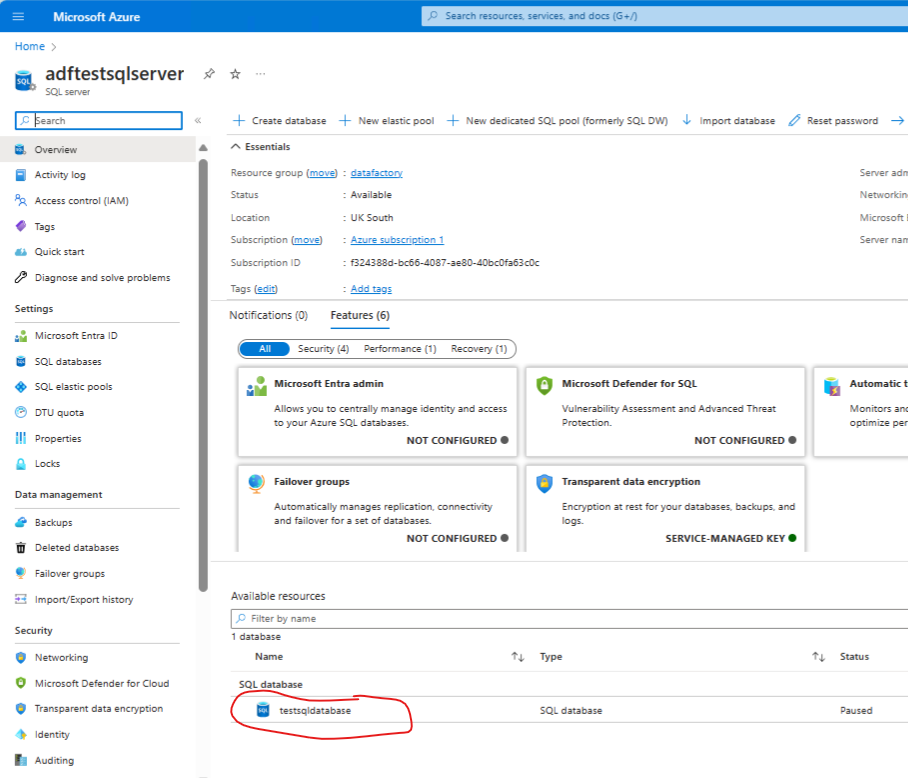Click Create database command
The image size is (908, 778).
coord(280,120)
